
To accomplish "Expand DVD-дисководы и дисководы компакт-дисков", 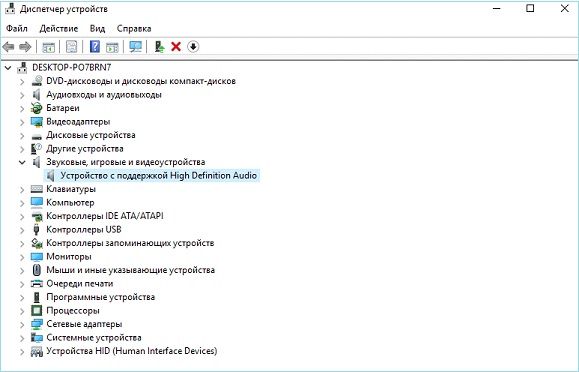I will pos(22,81).
